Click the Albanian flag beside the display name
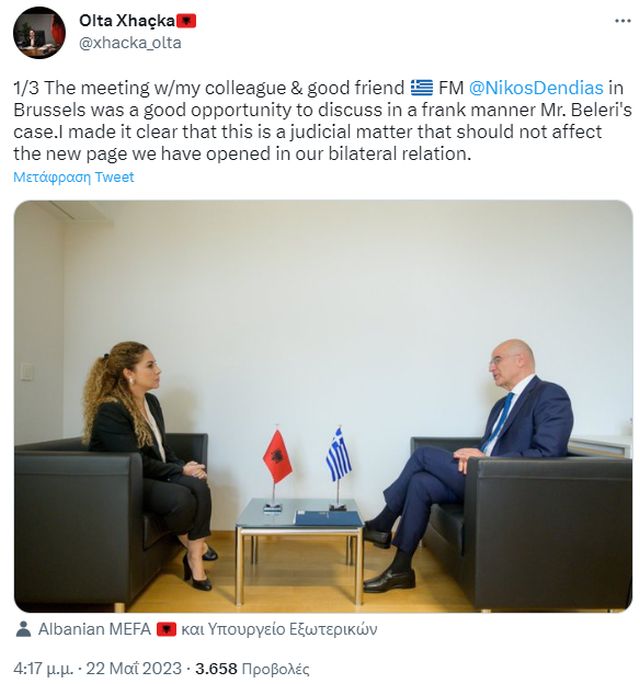This screenshot has width=640, height=684. (x=186, y=21)
